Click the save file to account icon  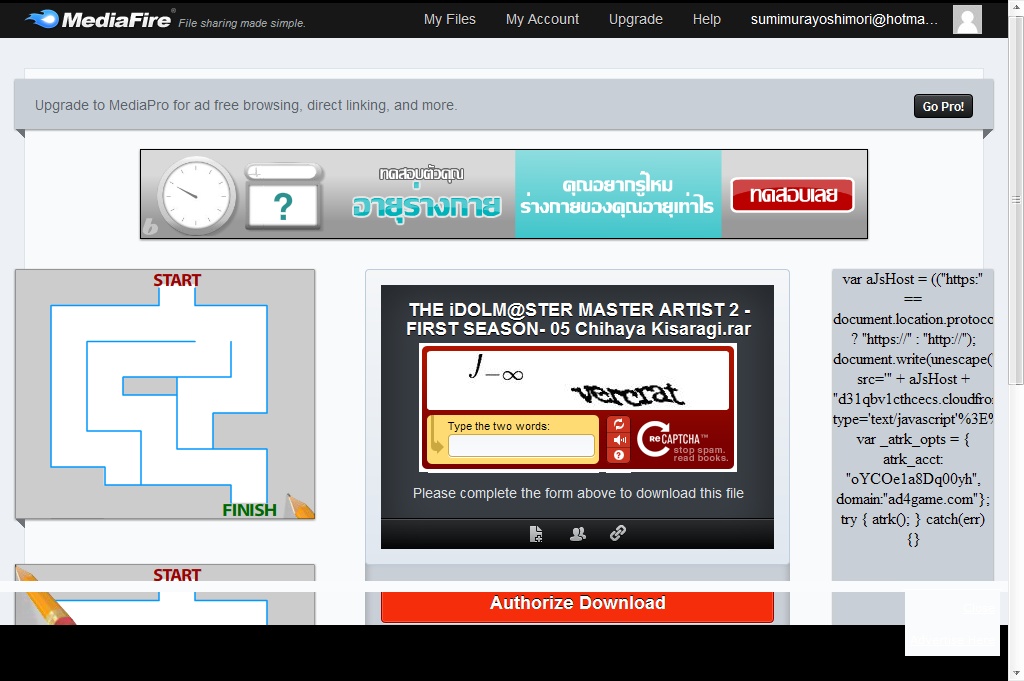[536, 533]
